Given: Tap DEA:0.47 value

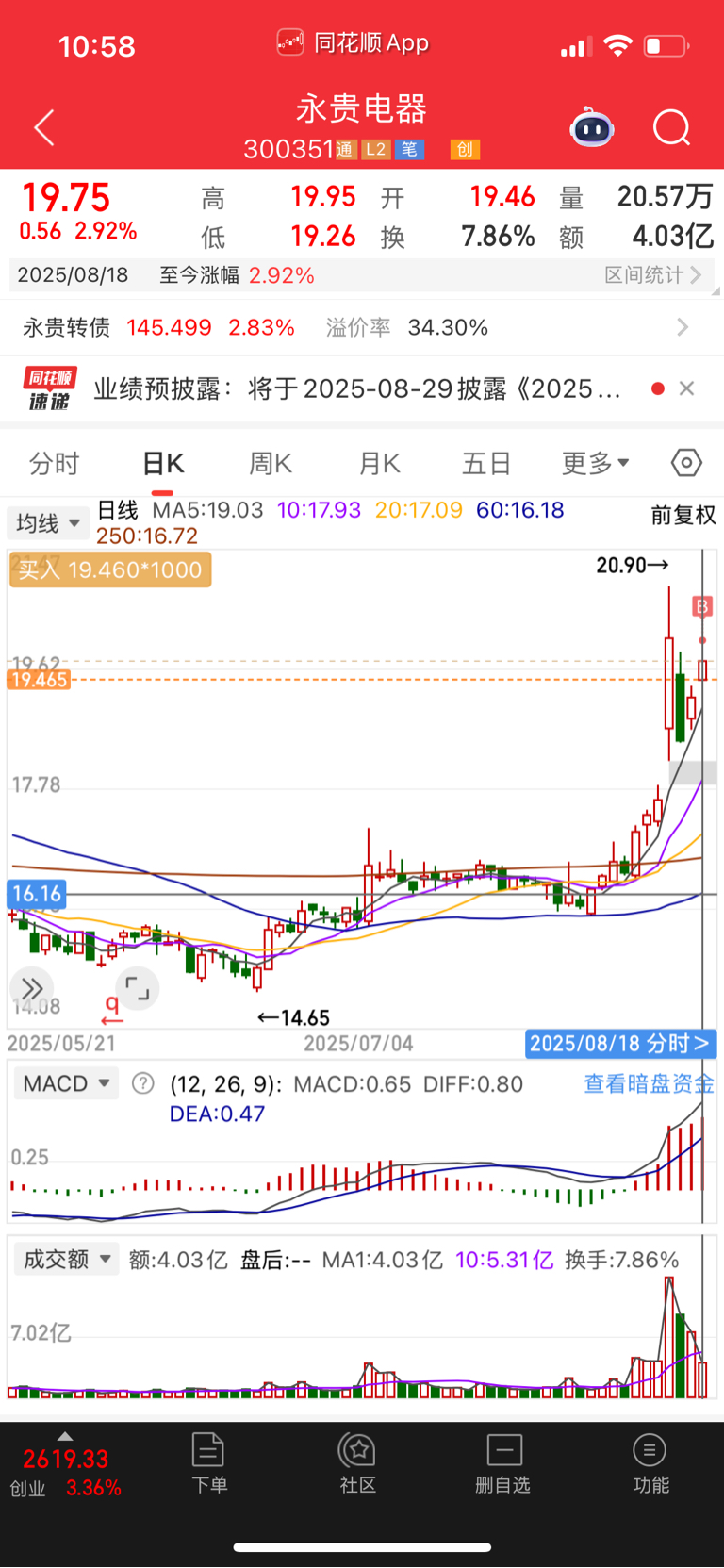Looking at the screenshot, I should (217, 1114).
